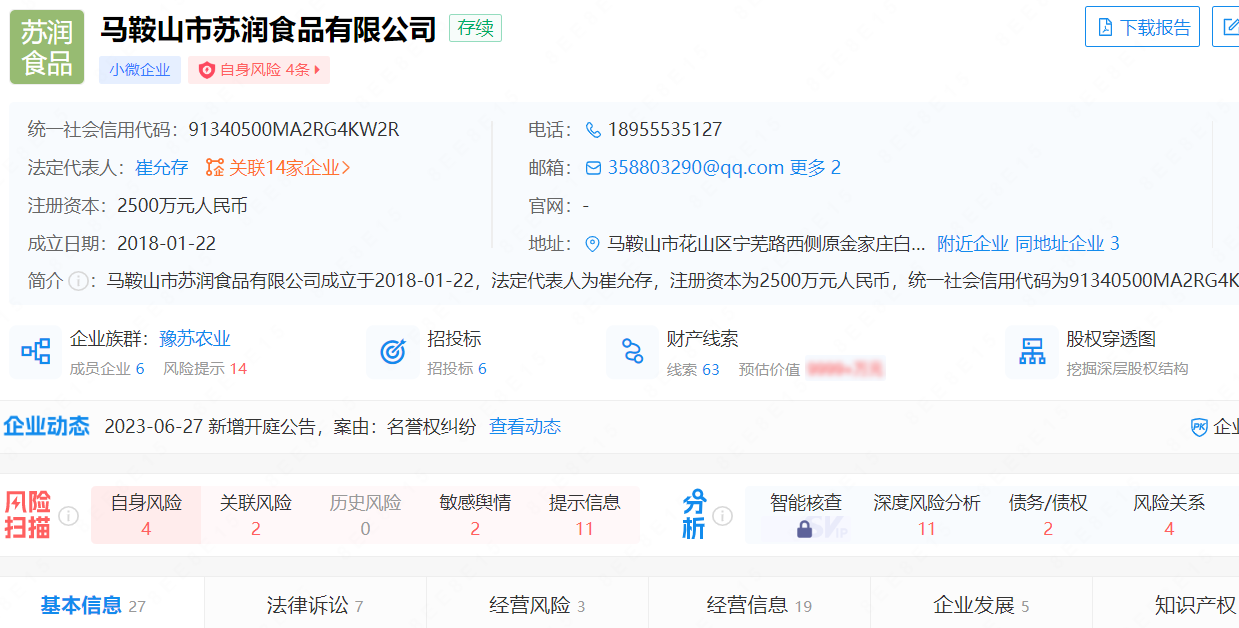The width and height of the screenshot is (1239, 628).
Task: Select 历史风险 0 risk tab
Action: pyautogui.click(x=365, y=515)
